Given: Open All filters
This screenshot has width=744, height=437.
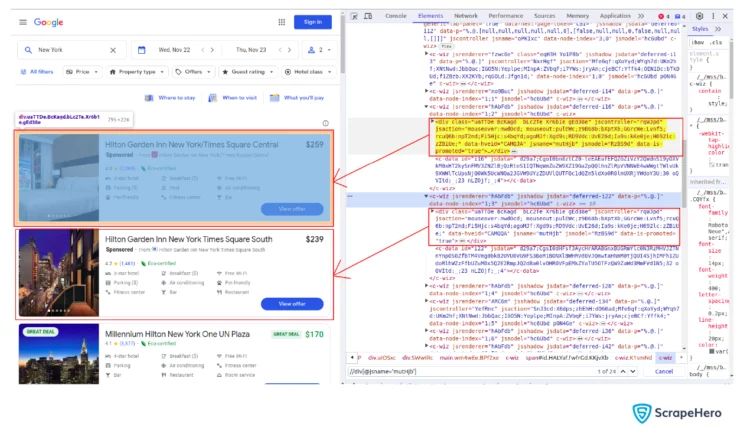Looking at the screenshot, I should pos(37,72).
